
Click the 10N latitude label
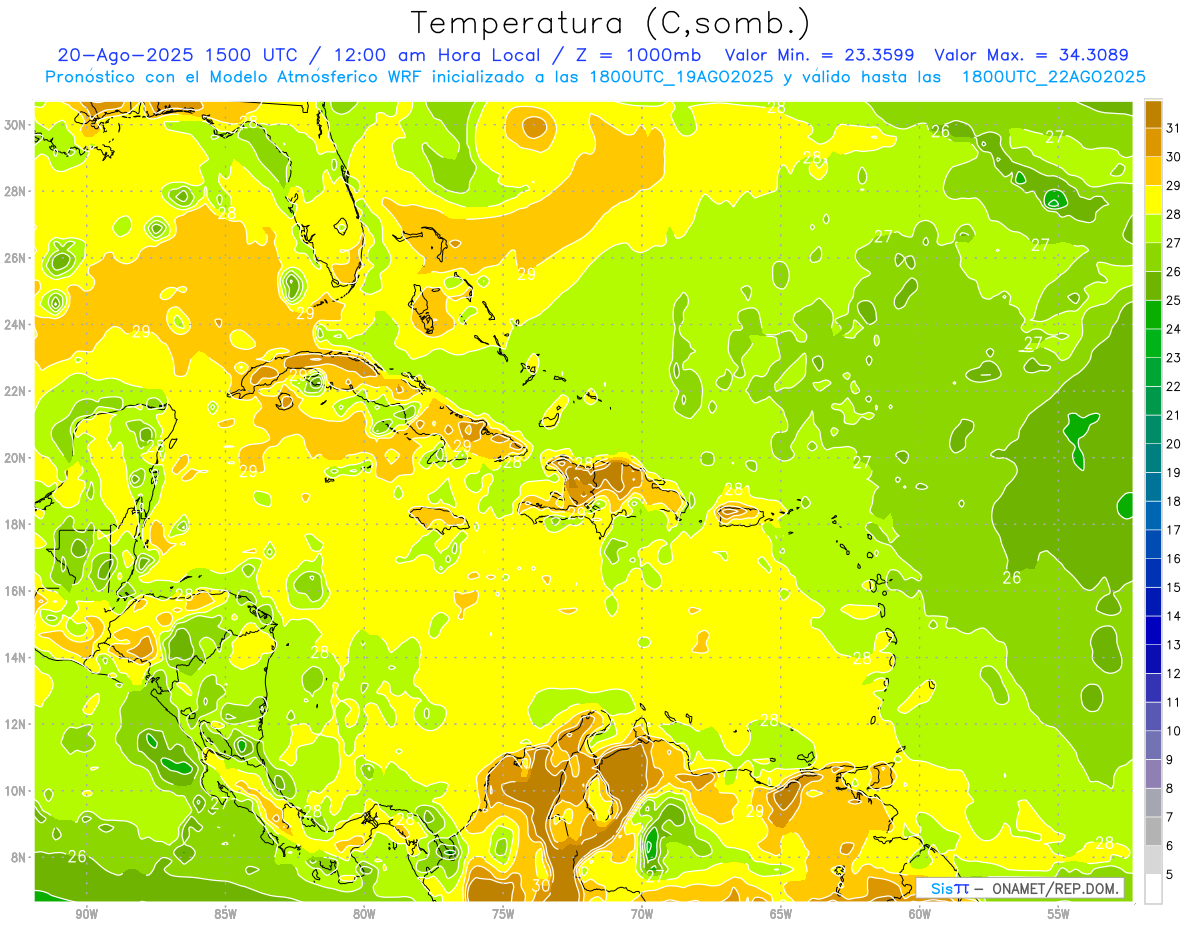15,791
